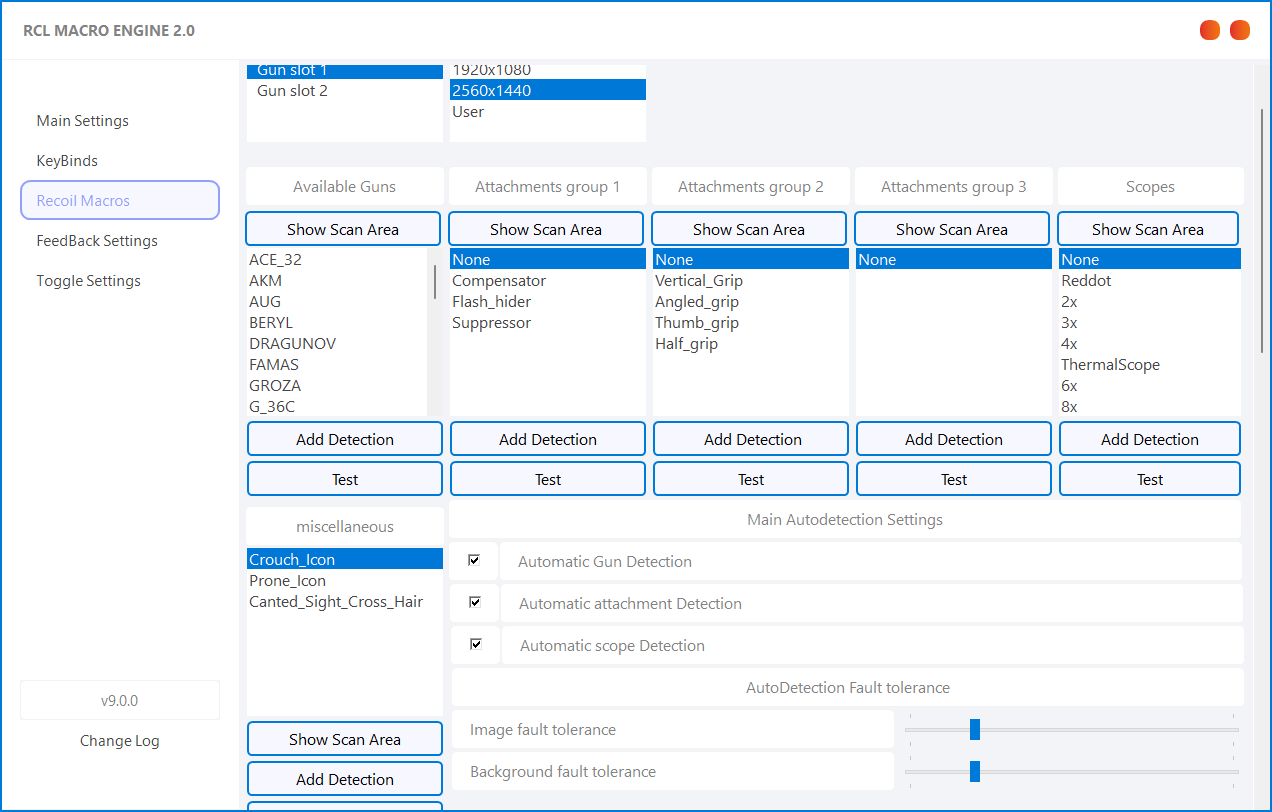Open the Main Settings tab

pyautogui.click(x=83, y=121)
